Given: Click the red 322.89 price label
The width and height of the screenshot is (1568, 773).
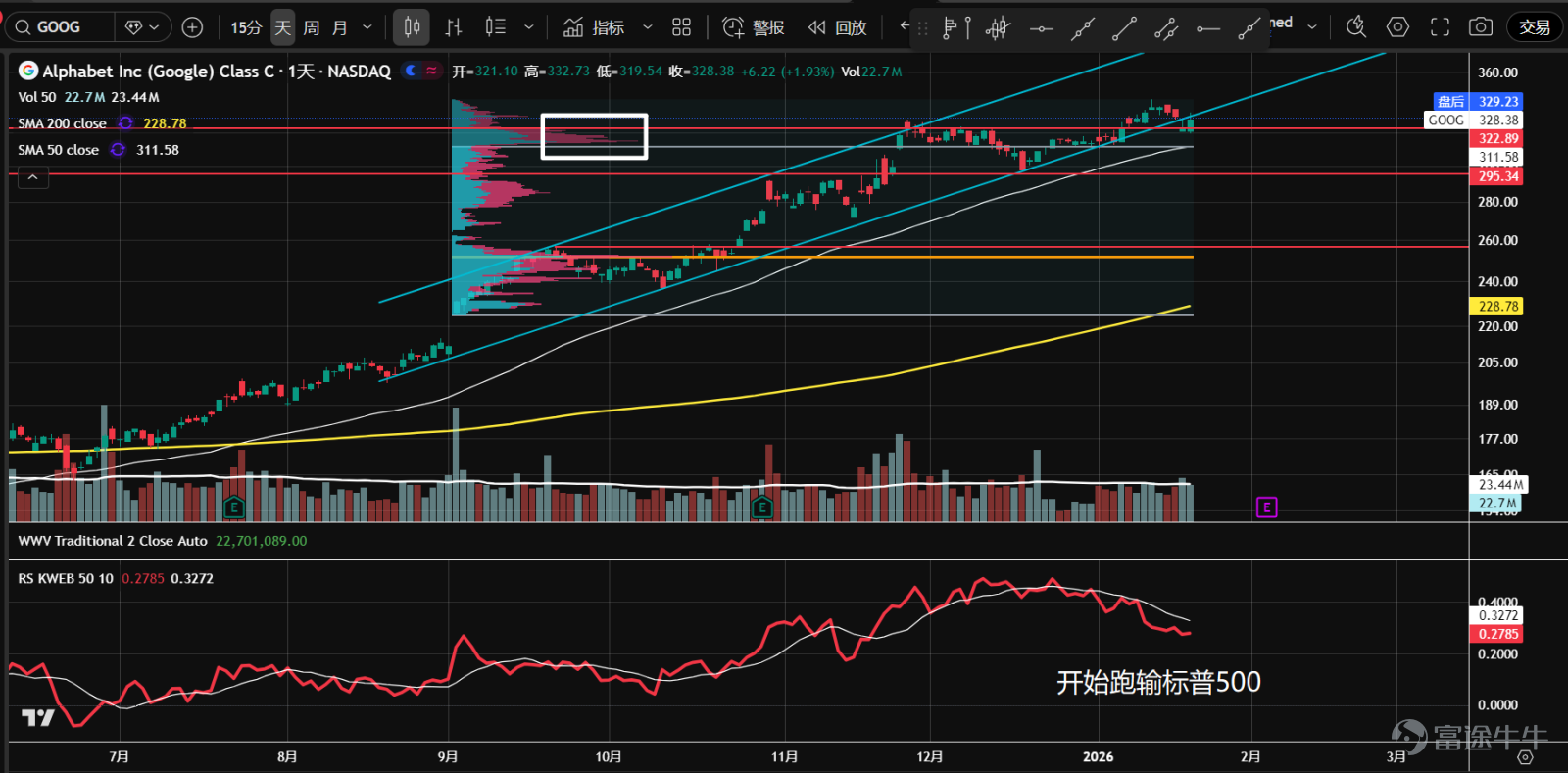Looking at the screenshot, I should 1497,139.
